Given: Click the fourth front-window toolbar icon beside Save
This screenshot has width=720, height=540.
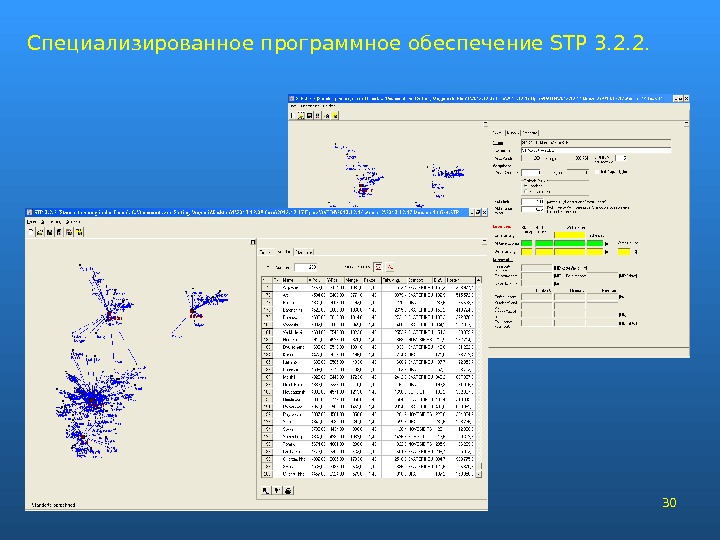Looking at the screenshot, I should coord(59,232).
